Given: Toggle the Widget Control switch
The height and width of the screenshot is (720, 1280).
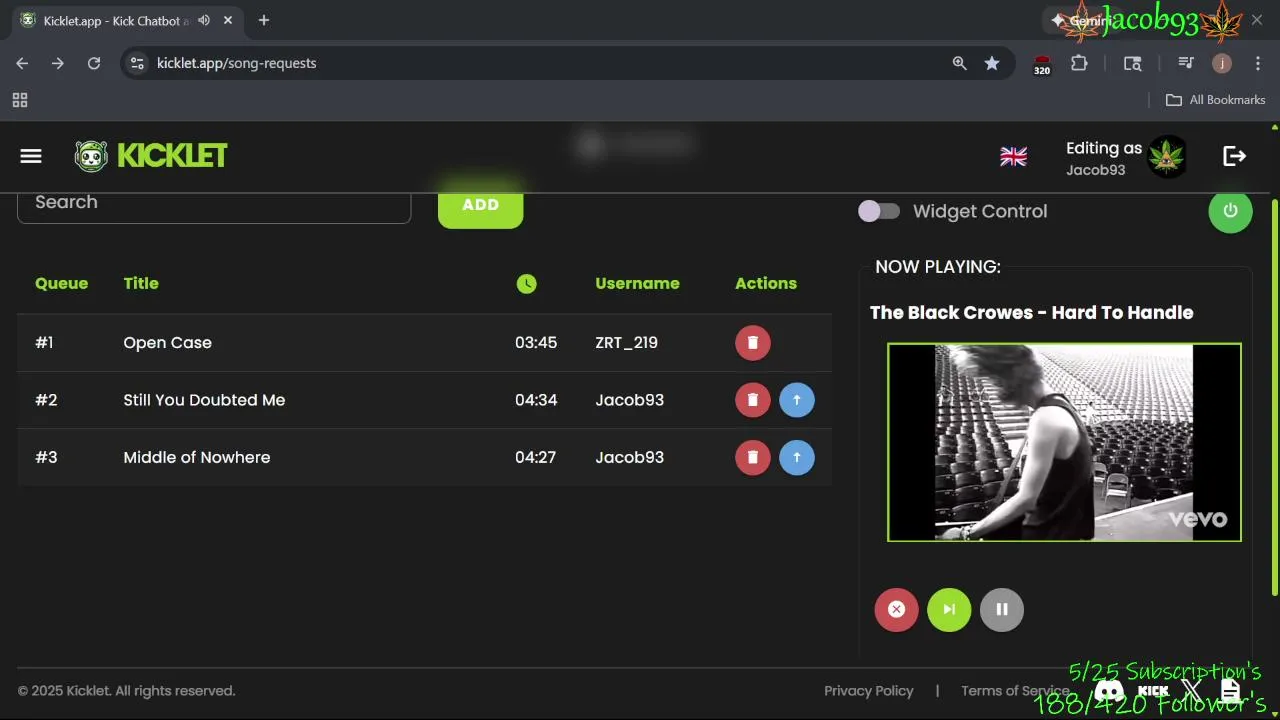Looking at the screenshot, I should click(x=879, y=211).
